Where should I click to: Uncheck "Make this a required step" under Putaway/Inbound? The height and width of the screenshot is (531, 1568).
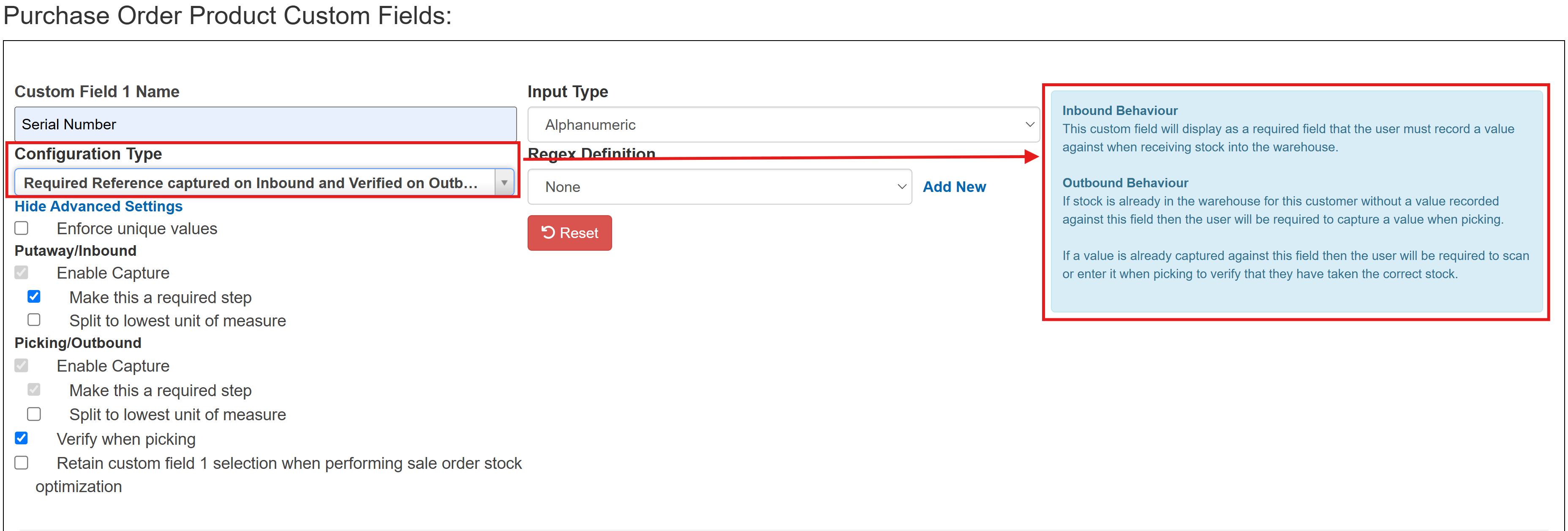[x=34, y=296]
